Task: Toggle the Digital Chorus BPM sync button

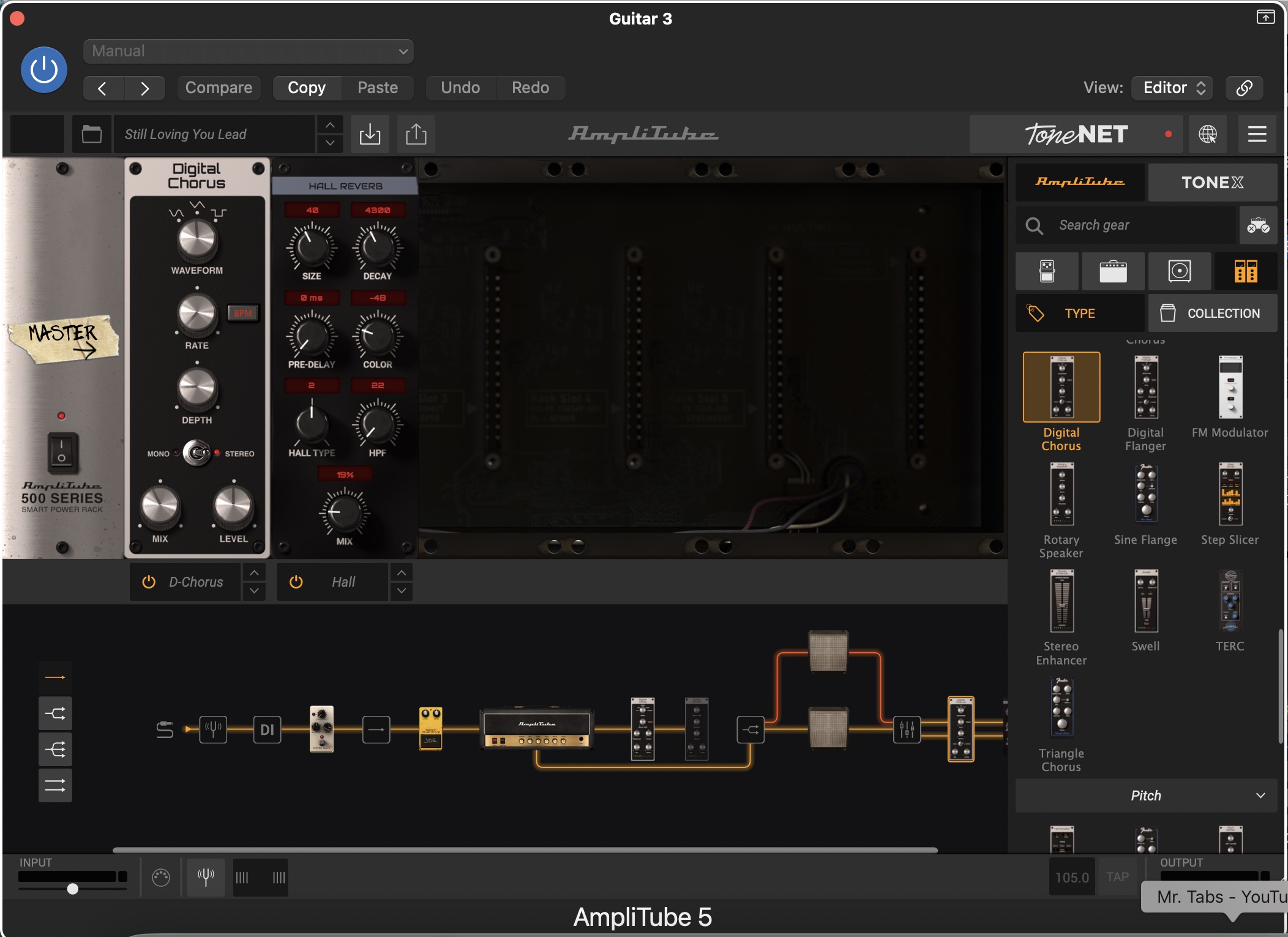Action: click(243, 314)
